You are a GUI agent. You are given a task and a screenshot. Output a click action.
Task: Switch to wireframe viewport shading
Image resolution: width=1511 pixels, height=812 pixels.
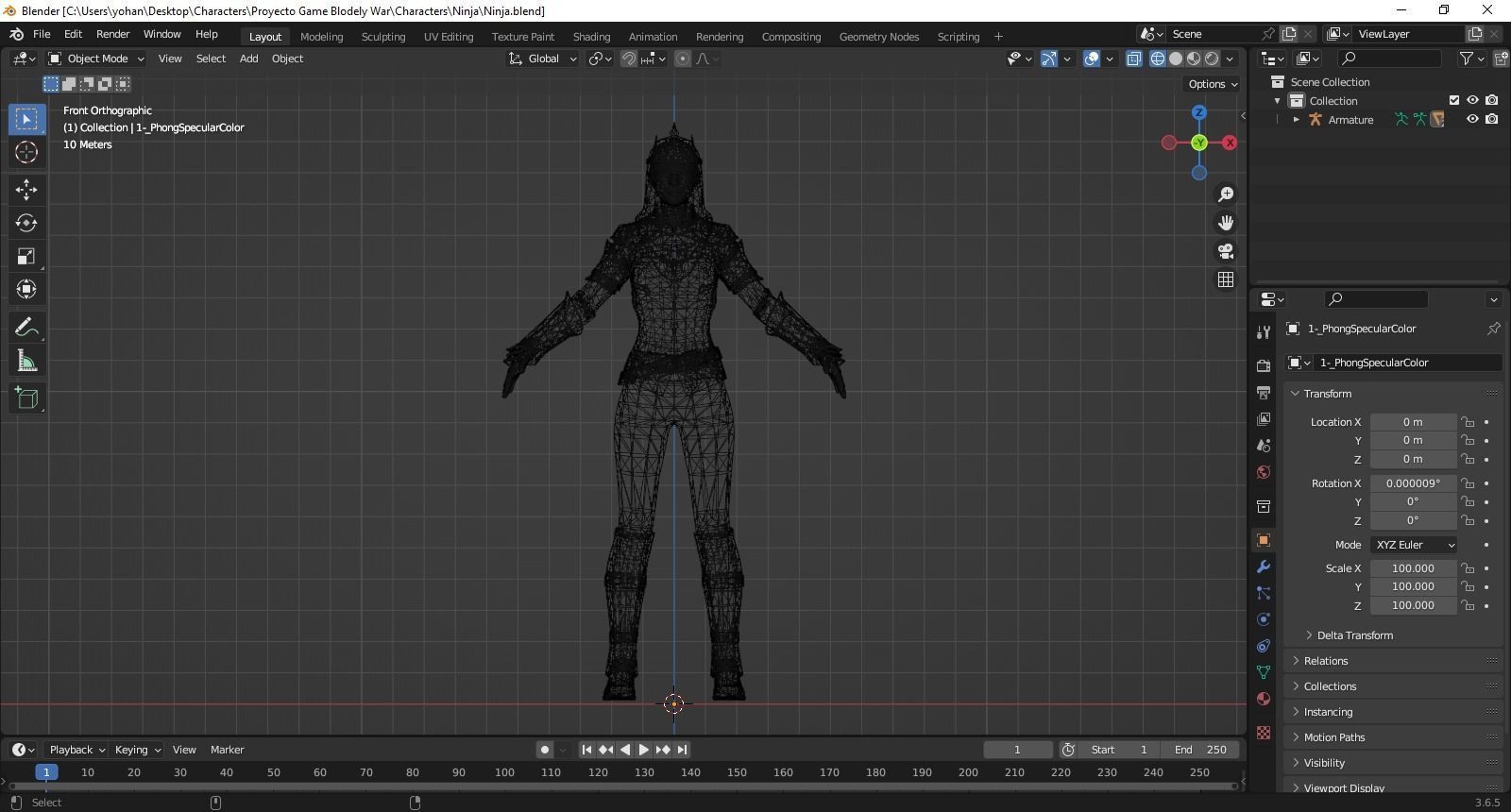tap(1158, 59)
